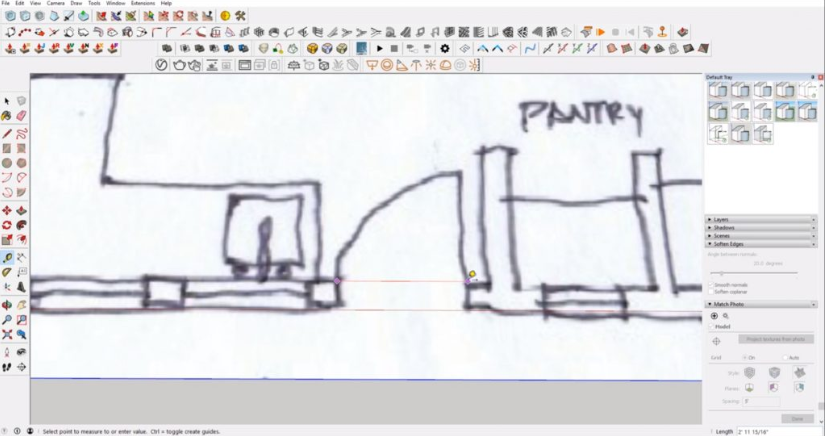Image resolution: width=825 pixels, height=436 pixels.
Task: Open the Draw menu
Action: (76, 3)
